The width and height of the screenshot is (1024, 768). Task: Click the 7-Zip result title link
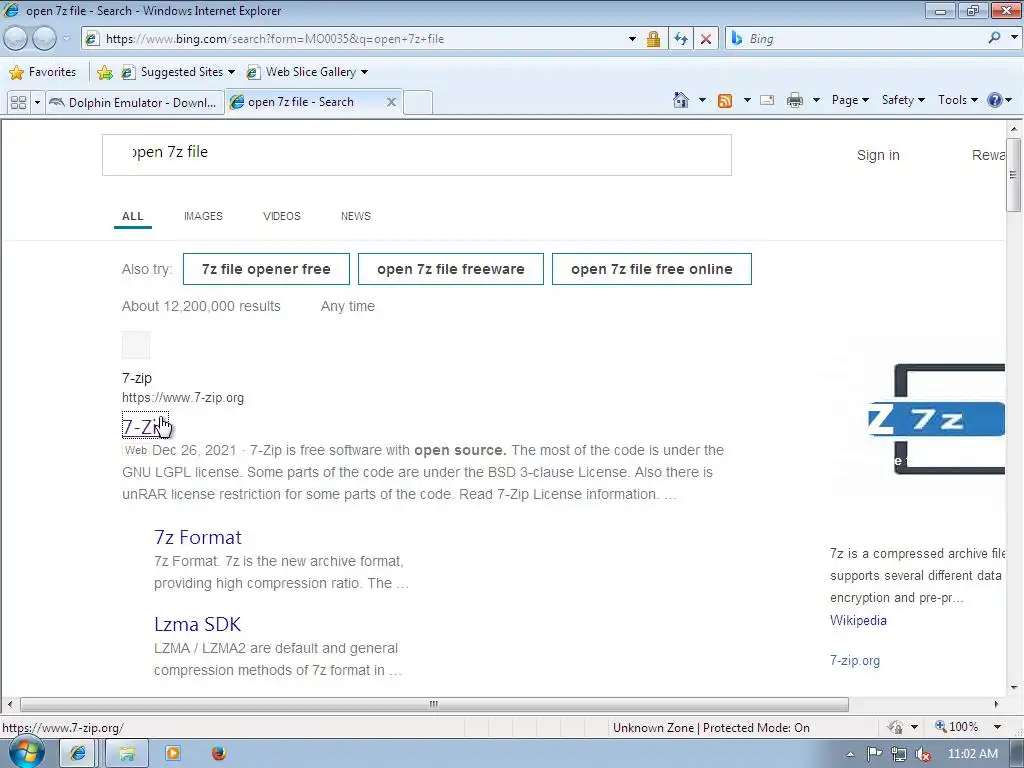tap(145, 426)
